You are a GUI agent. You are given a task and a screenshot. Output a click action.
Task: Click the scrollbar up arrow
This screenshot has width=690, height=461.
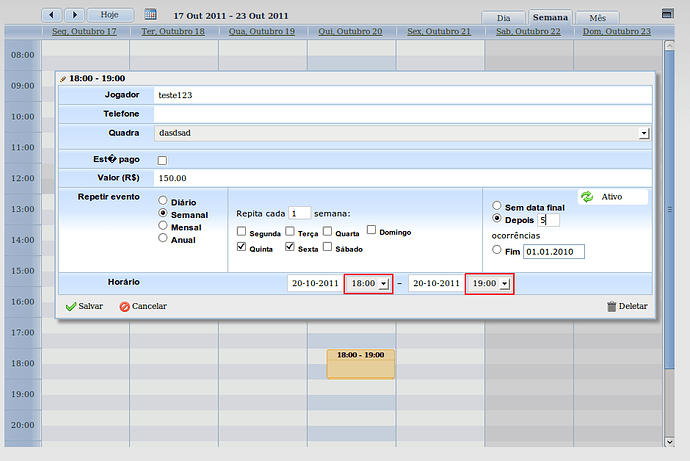[x=669, y=45]
